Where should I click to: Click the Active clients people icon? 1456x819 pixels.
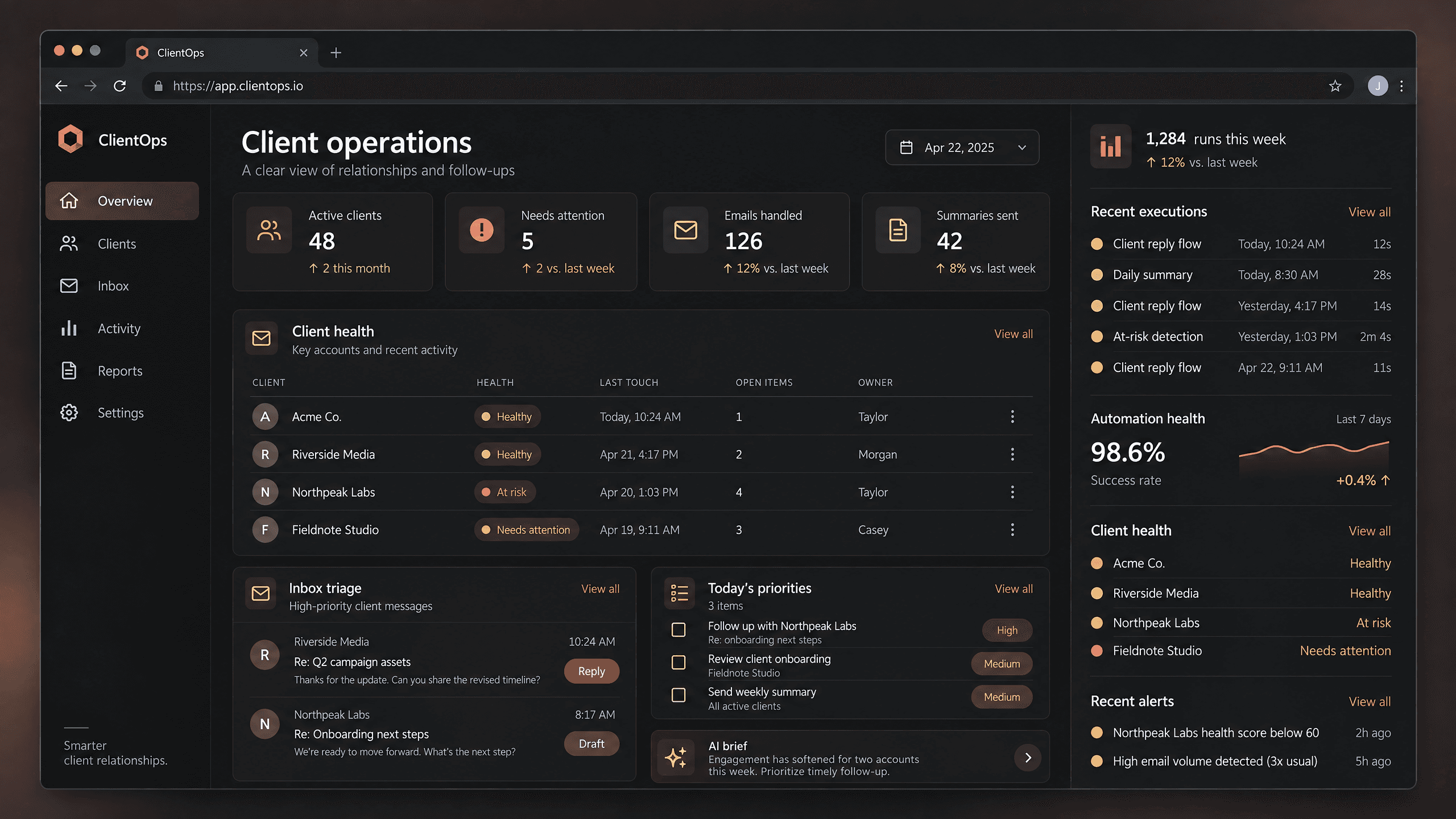coord(269,230)
